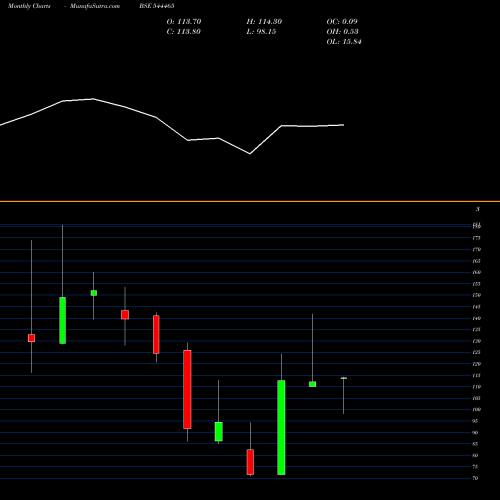Click the red candle body bottoming near 72

pyautogui.click(x=250, y=462)
